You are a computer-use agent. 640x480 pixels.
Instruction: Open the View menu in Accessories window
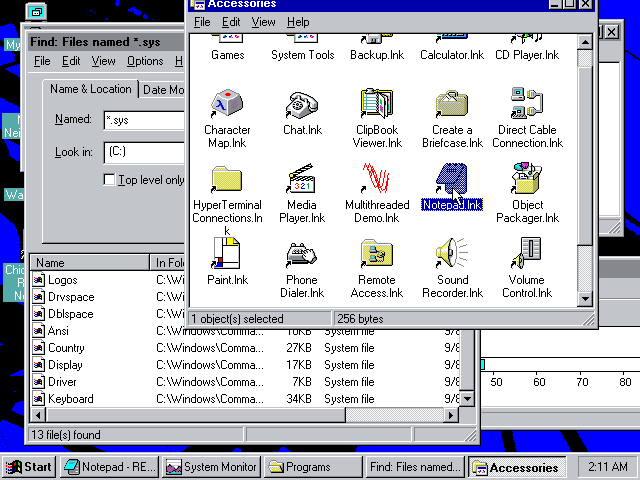point(263,22)
